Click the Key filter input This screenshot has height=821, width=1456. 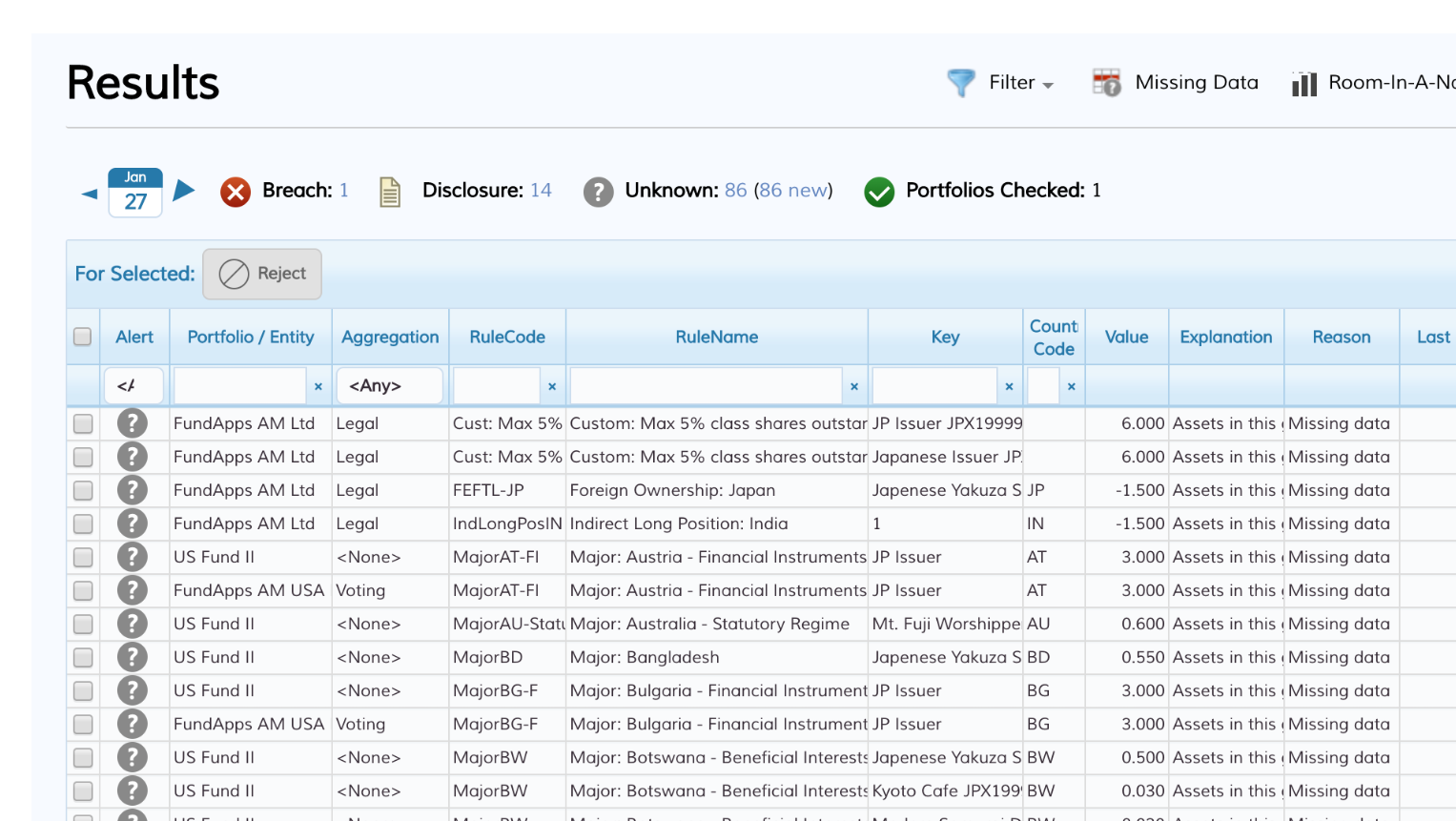pos(934,386)
